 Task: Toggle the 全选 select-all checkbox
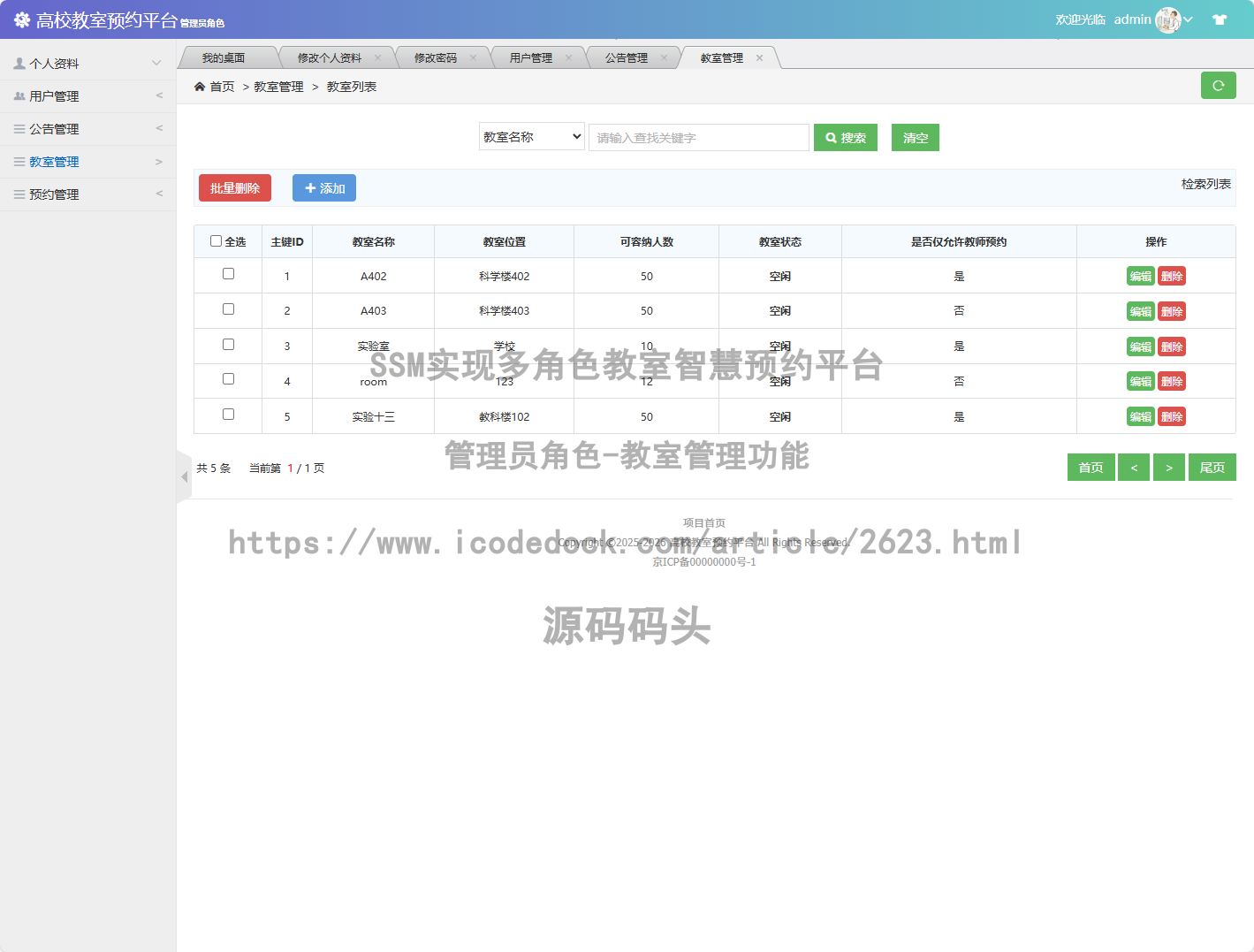pyautogui.click(x=216, y=241)
